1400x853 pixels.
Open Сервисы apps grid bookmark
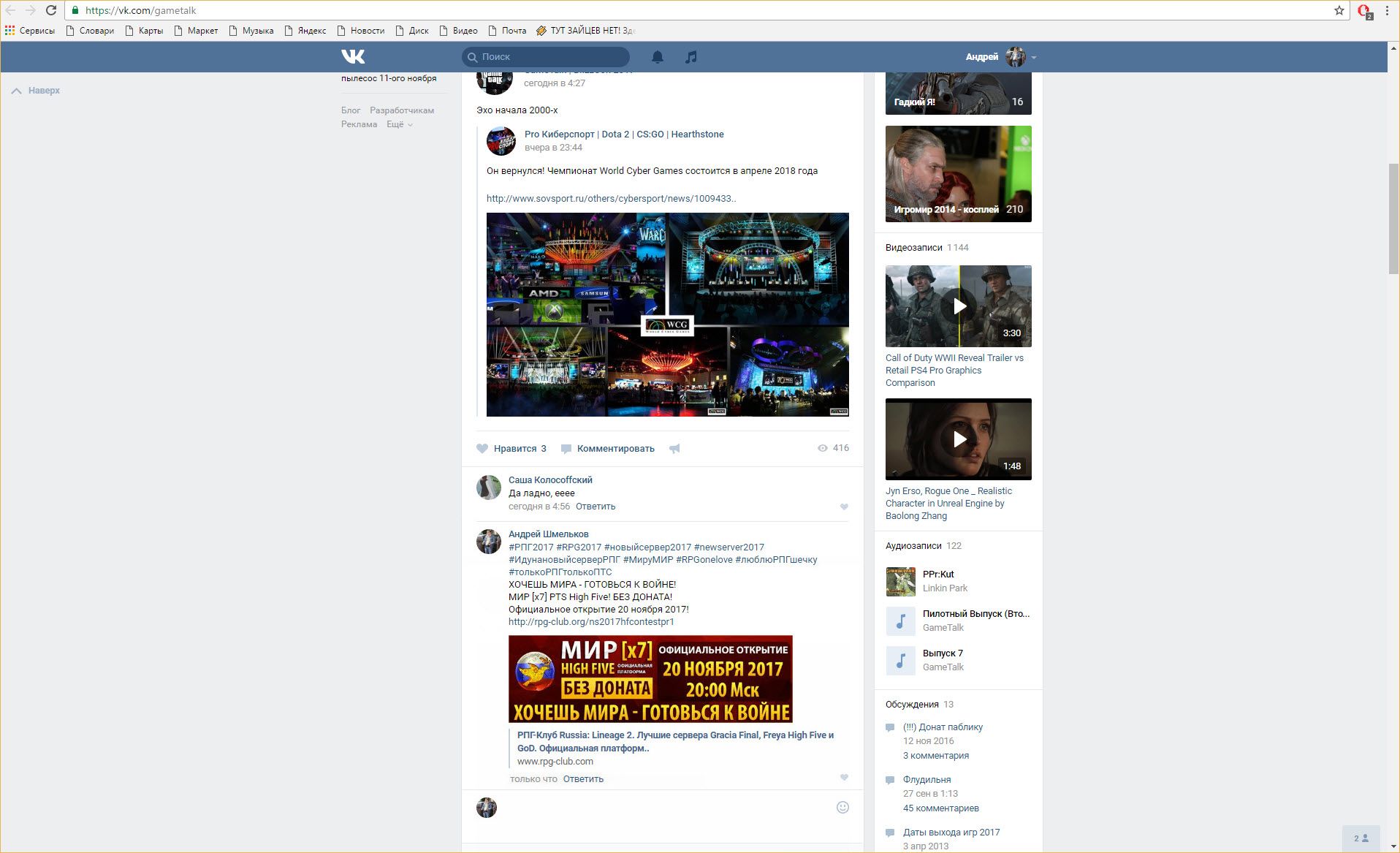tap(30, 31)
